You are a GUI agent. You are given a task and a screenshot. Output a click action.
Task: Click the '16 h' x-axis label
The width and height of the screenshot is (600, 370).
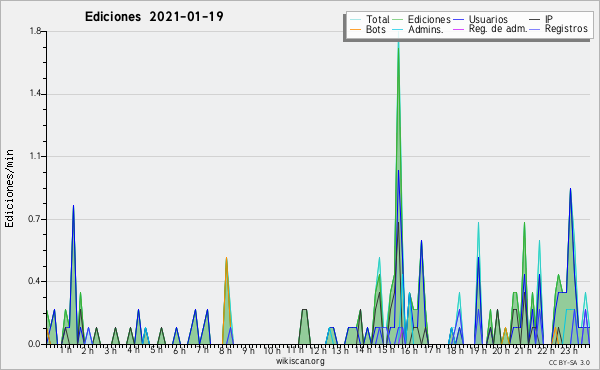tap(409, 350)
